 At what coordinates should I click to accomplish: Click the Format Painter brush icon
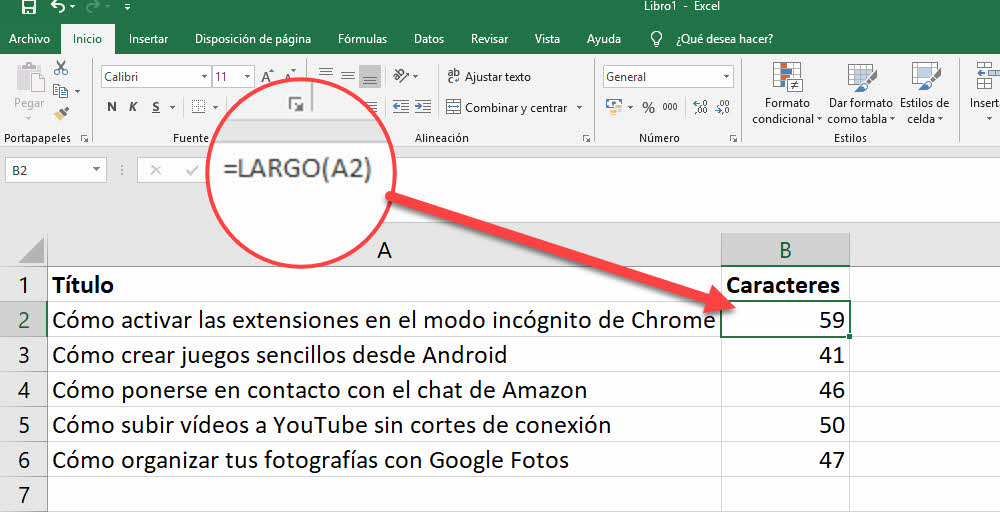point(61,113)
